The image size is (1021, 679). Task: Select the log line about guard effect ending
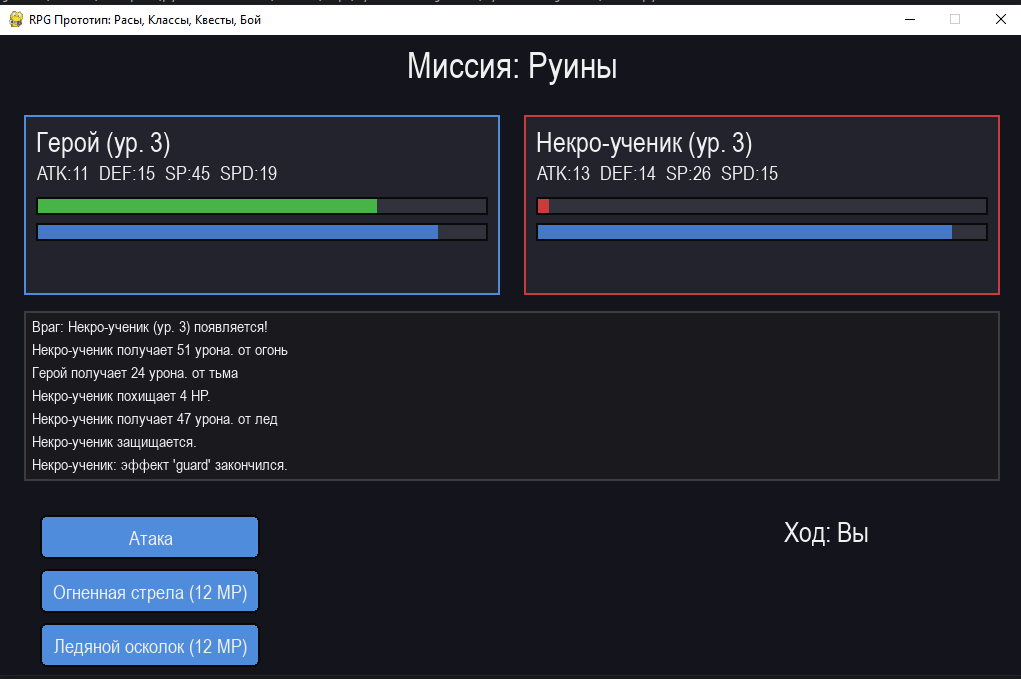tap(160, 464)
